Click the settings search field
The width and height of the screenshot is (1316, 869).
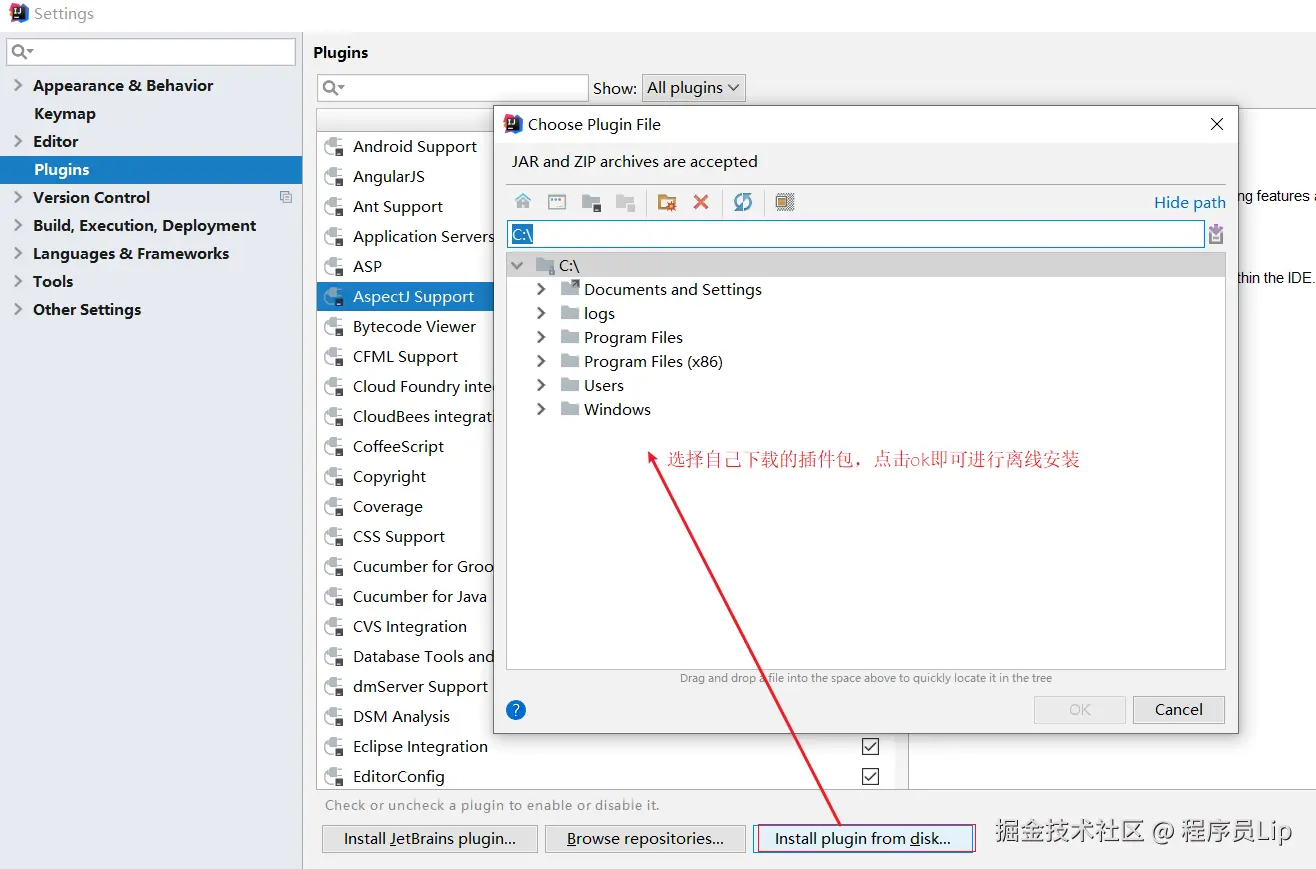pyautogui.click(x=151, y=52)
